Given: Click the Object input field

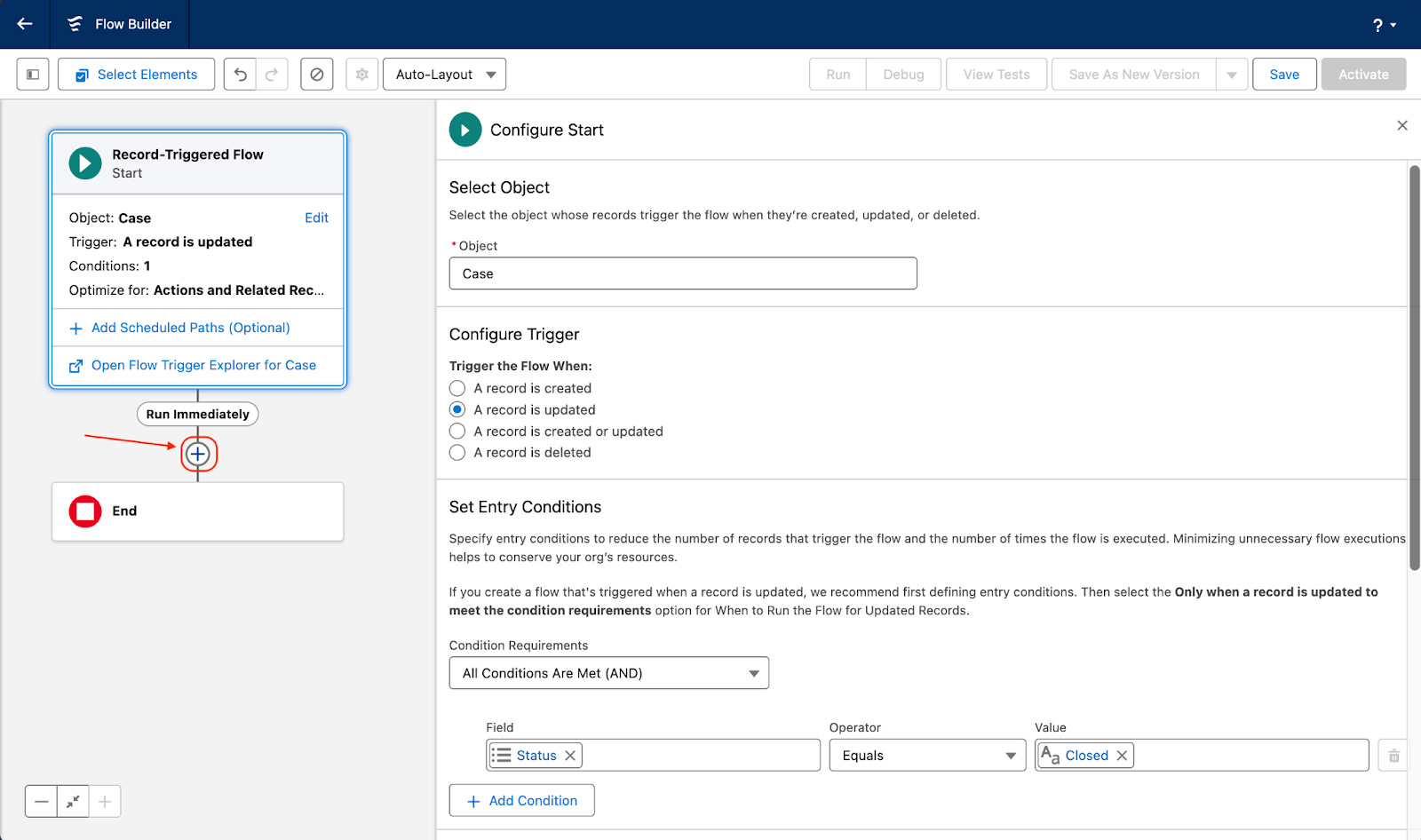Looking at the screenshot, I should point(682,273).
